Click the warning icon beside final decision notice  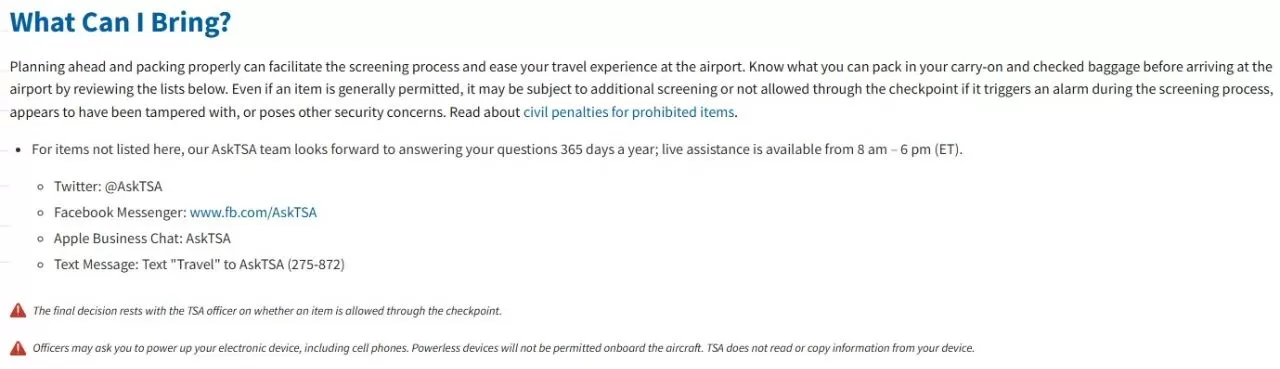18,311
